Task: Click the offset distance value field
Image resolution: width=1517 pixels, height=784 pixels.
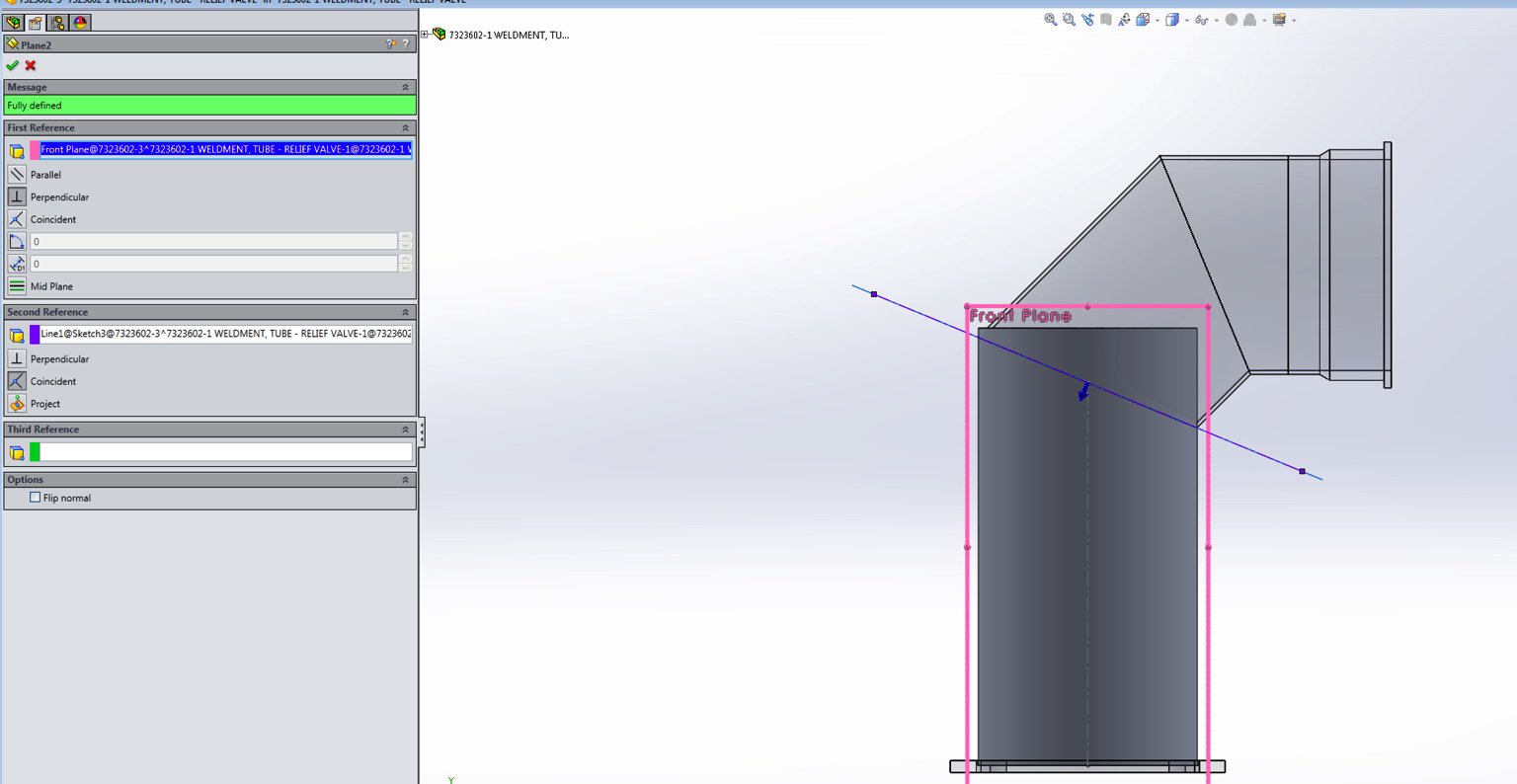Action: [213, 264]
